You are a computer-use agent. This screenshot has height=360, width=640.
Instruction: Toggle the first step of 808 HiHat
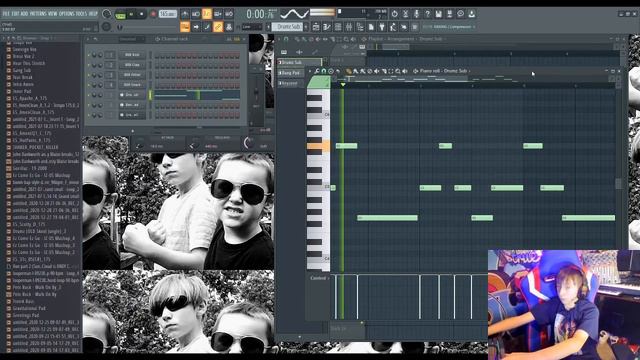(157, 75)
